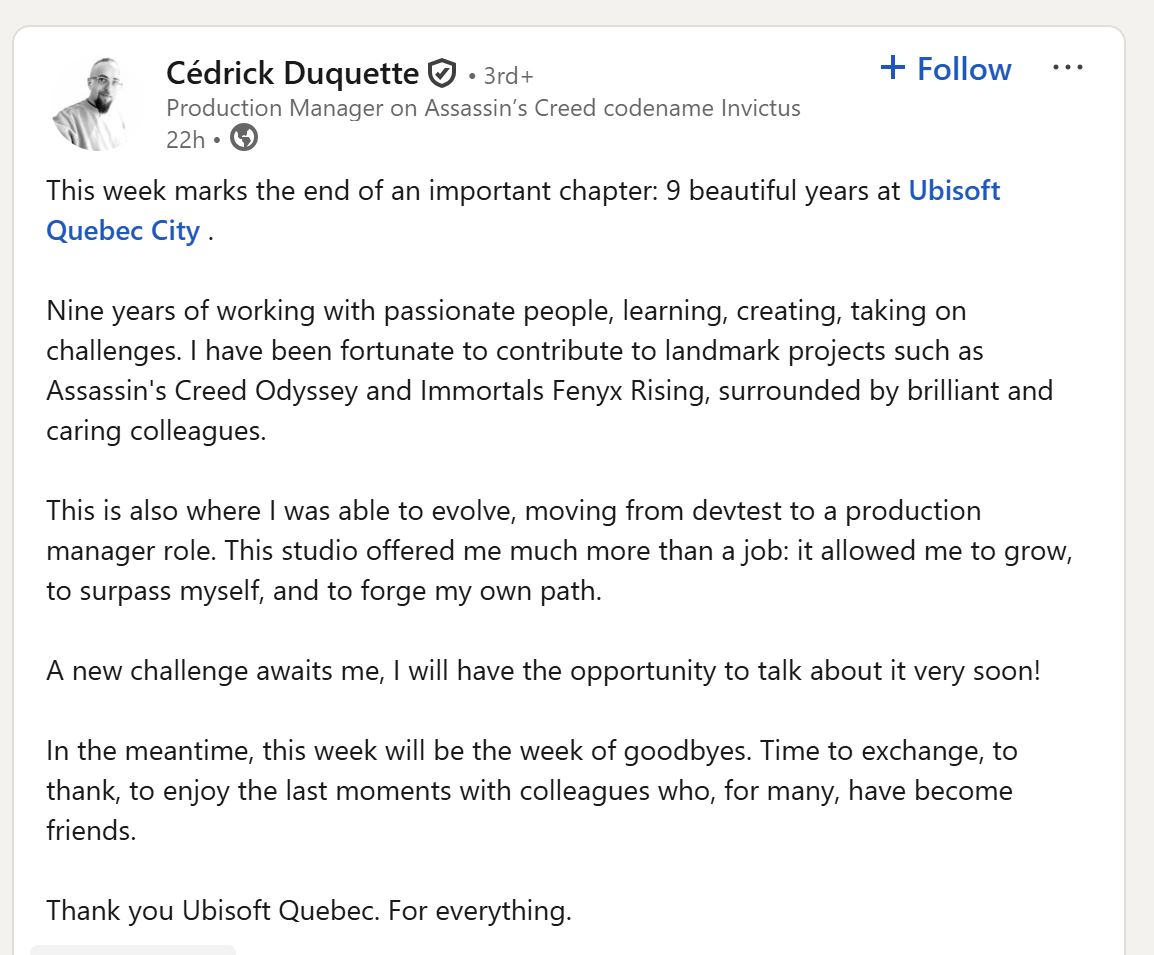This screenshot has height=955, width=1154.
Task: Click the 3rd+ connection degree label
Action: [x=508, y=76]
